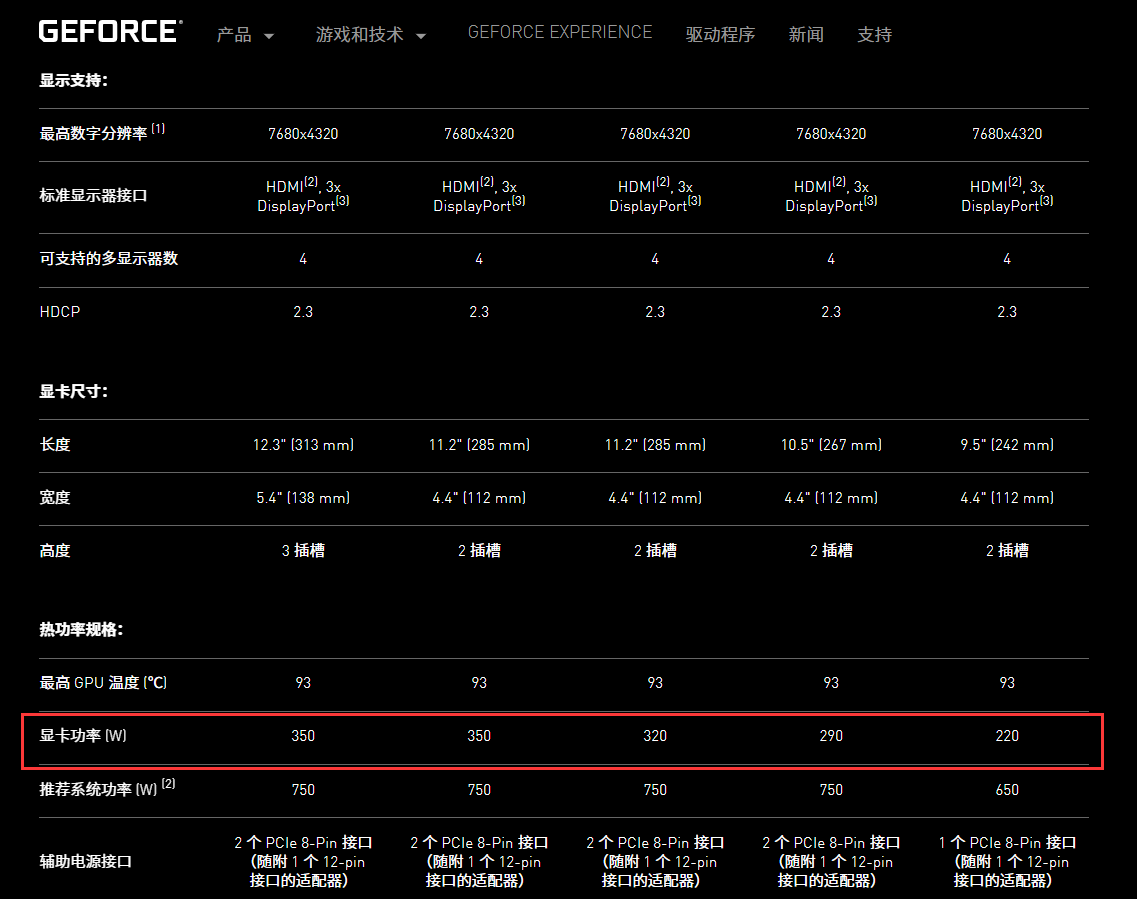This screenshot has width=1137, height=899.
Task: Expand the 产品 dropdown arrow
Action: (x=269, y=36)
